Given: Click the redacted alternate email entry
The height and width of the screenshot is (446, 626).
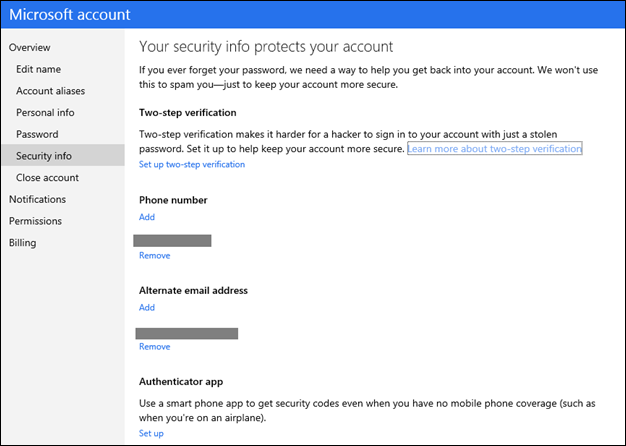Looking at the screenshot, I should (x=188, y=332).
